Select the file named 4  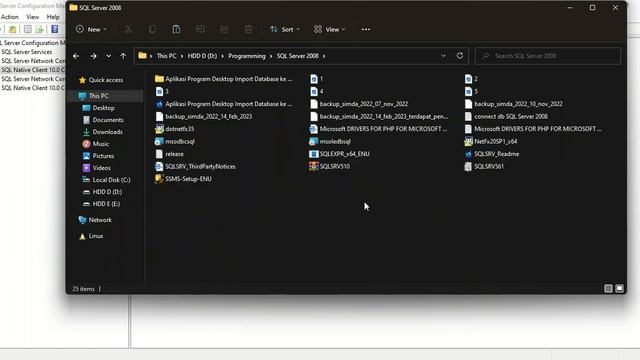317,91
